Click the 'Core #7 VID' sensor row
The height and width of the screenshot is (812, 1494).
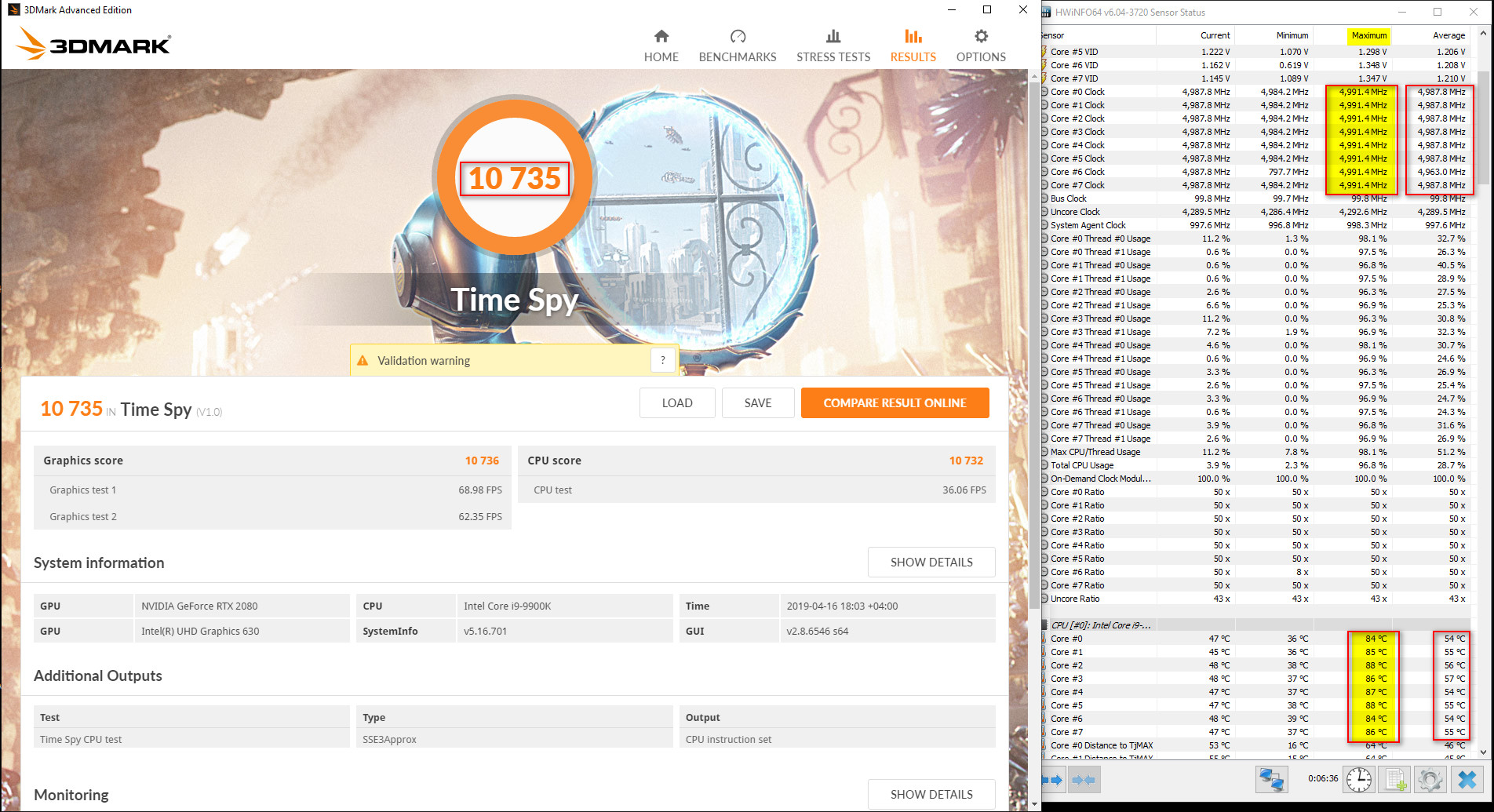click(1255, 78)
